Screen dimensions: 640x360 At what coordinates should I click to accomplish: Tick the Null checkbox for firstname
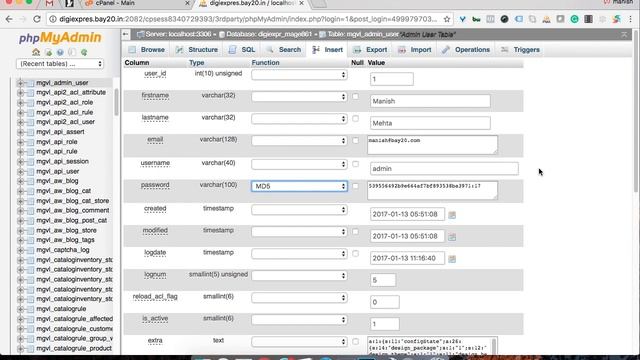[x=356, y=97]
